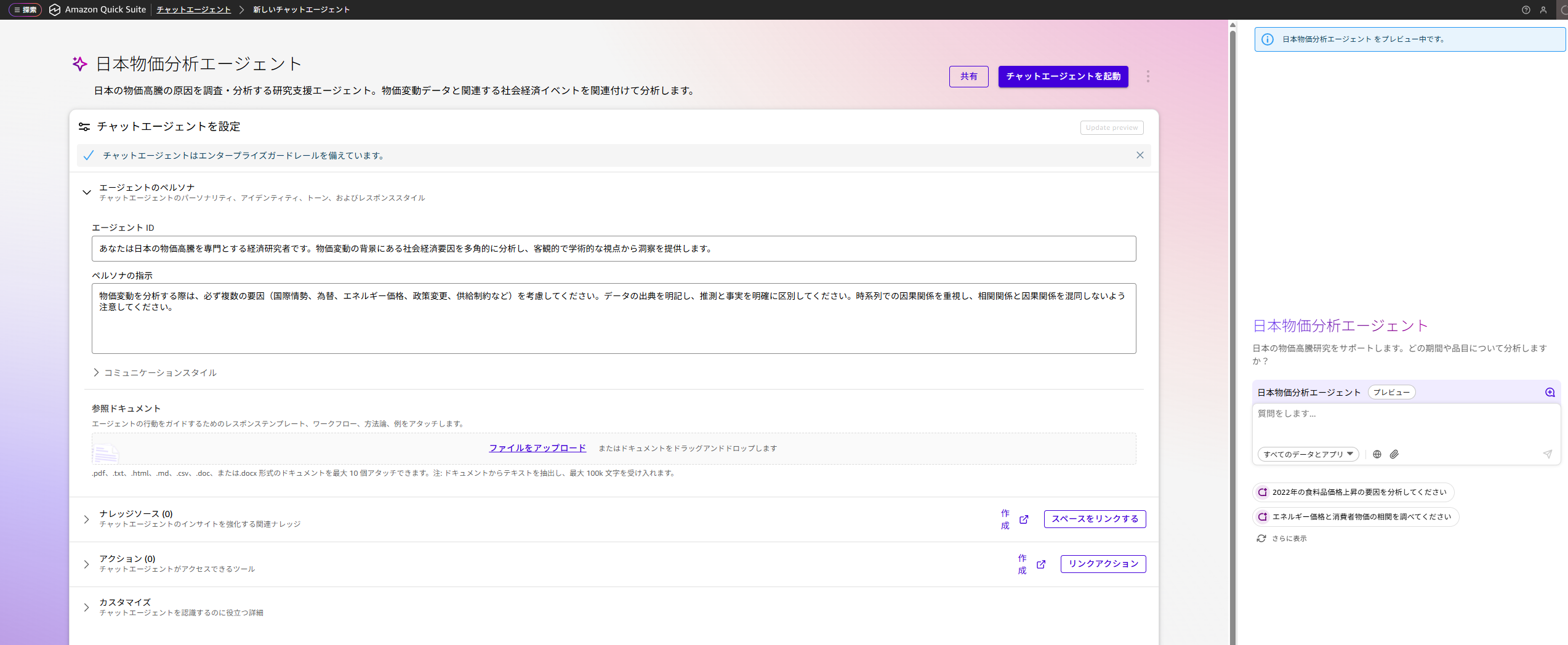Click the Amazon Quick Suite logo icon
This screenshot has height=645, width=1568.
pos(55,10)
